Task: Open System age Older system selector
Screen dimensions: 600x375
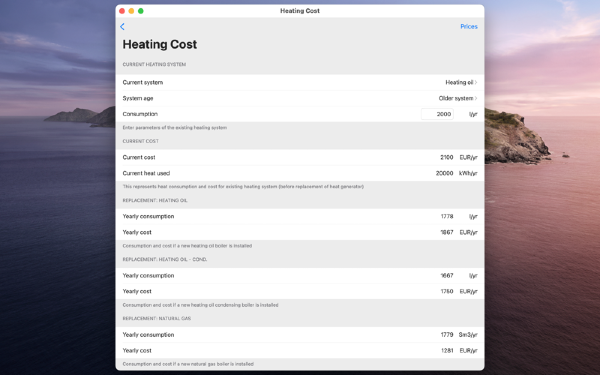Action: click(x=458, y=98)
